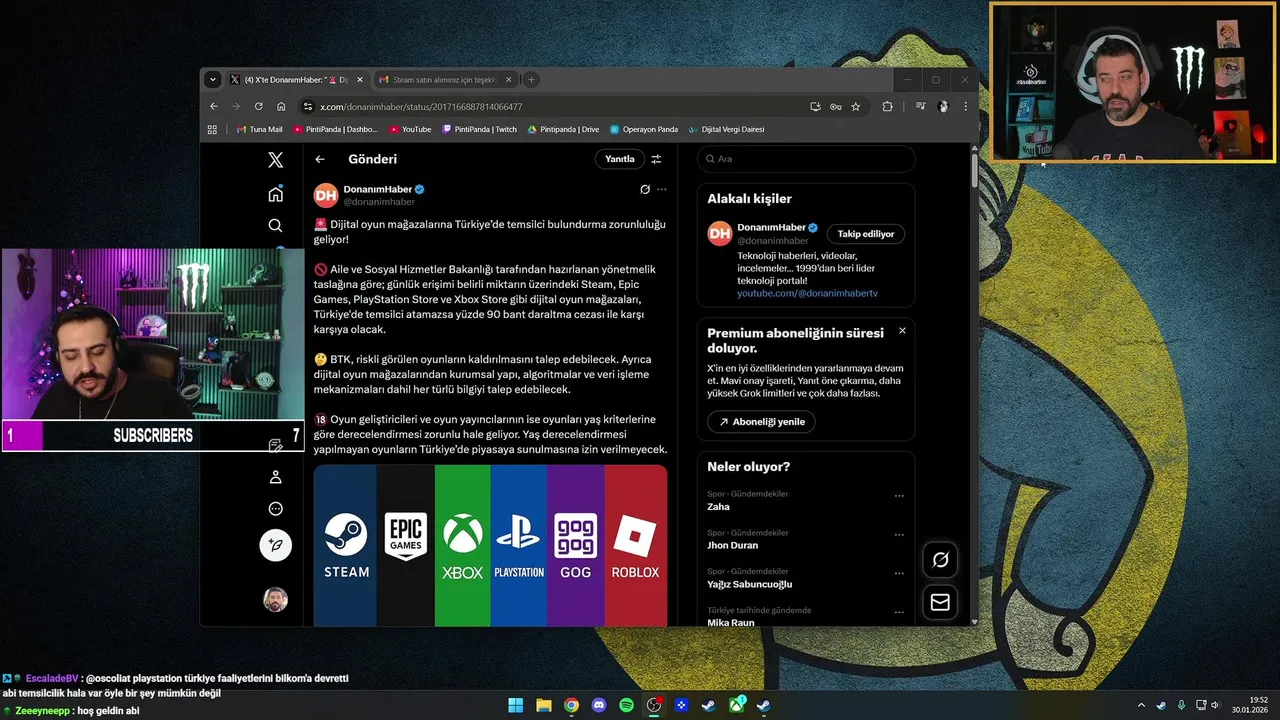The height and width of the screenshot is (720, 1280).
Task: Open more options for Jhon Duran trend
Action: pyautogui.click(x=899, y=534)
